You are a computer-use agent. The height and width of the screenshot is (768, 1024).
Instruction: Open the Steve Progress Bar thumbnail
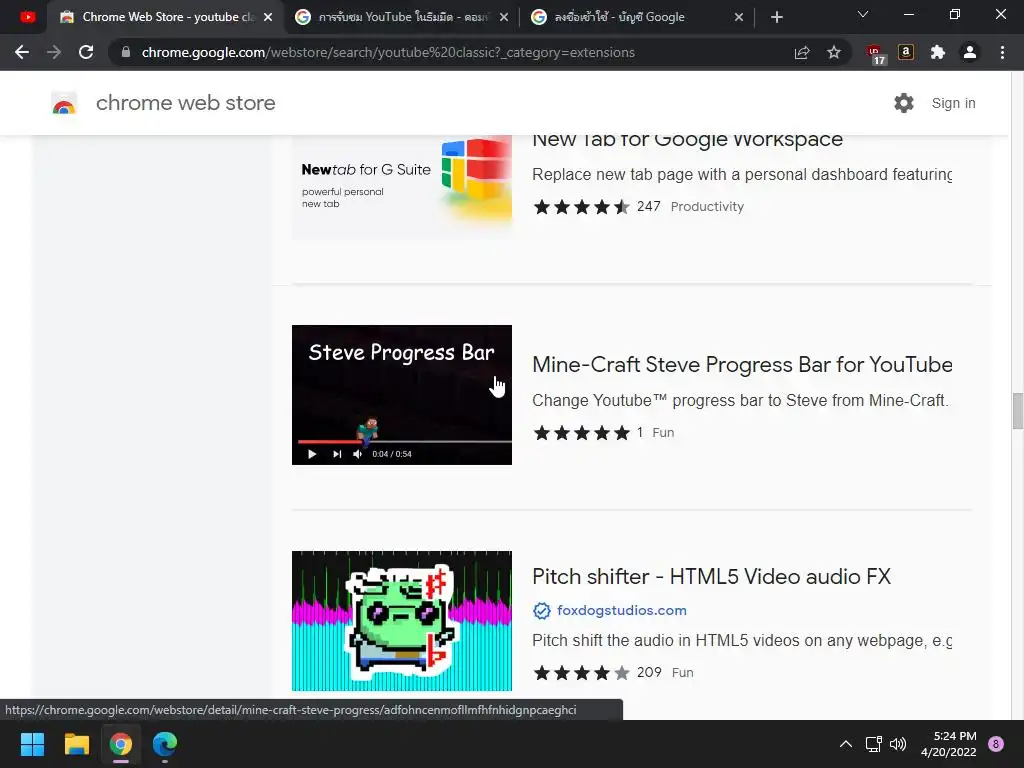tap(402, 395)
